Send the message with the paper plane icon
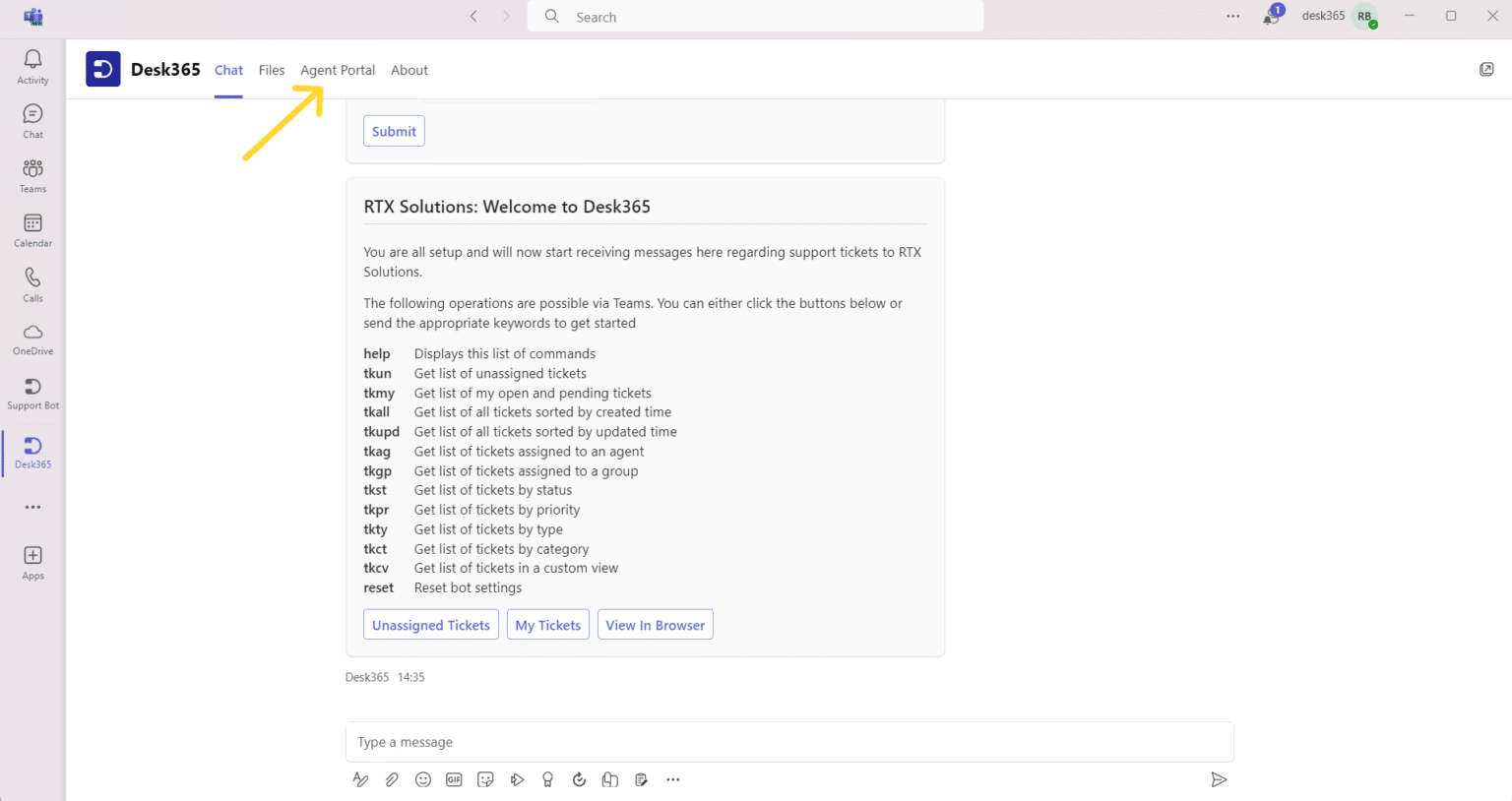1512x801 pixels. (1218, 779)
